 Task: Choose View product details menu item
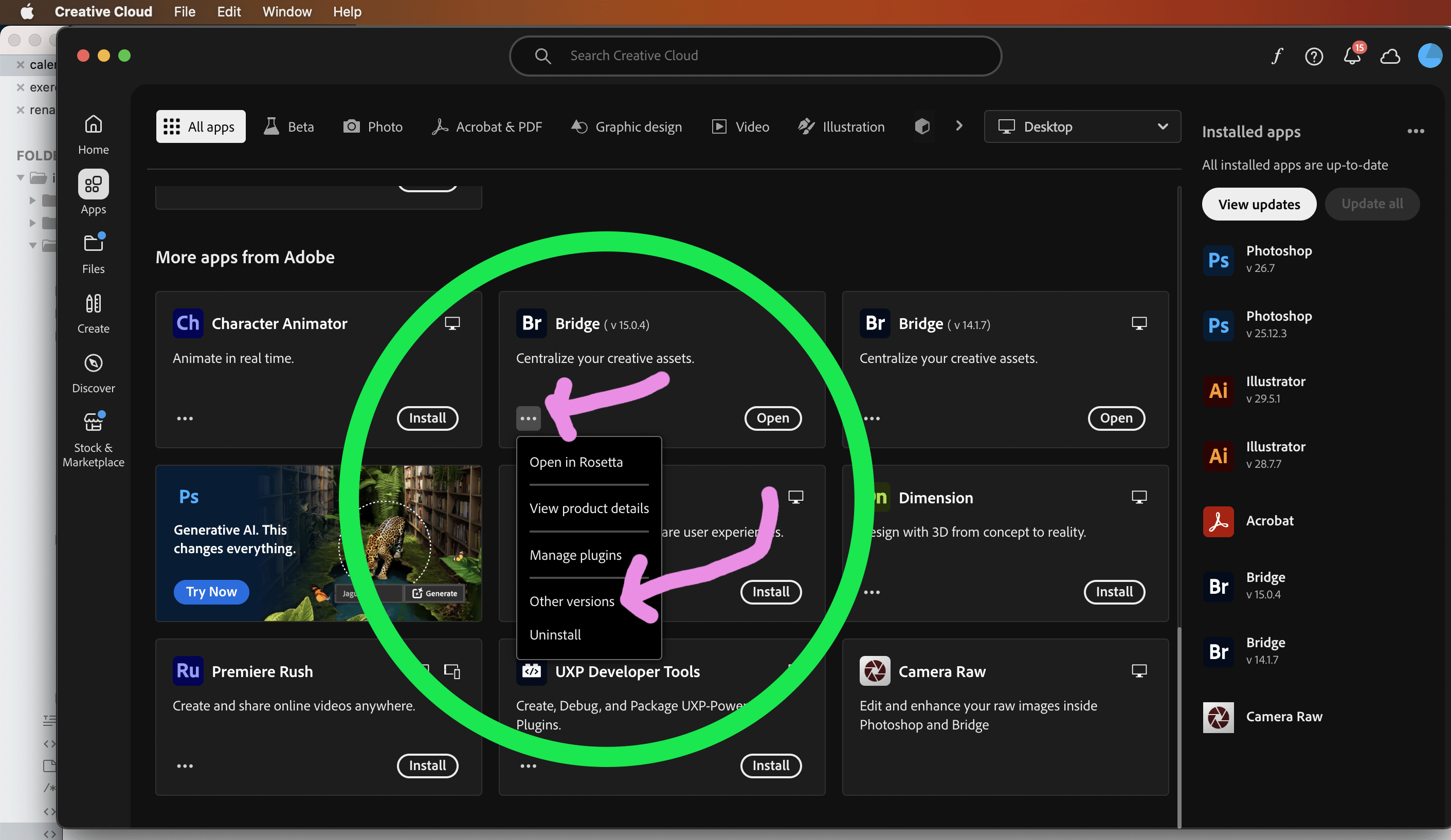[x=588, y=508]
